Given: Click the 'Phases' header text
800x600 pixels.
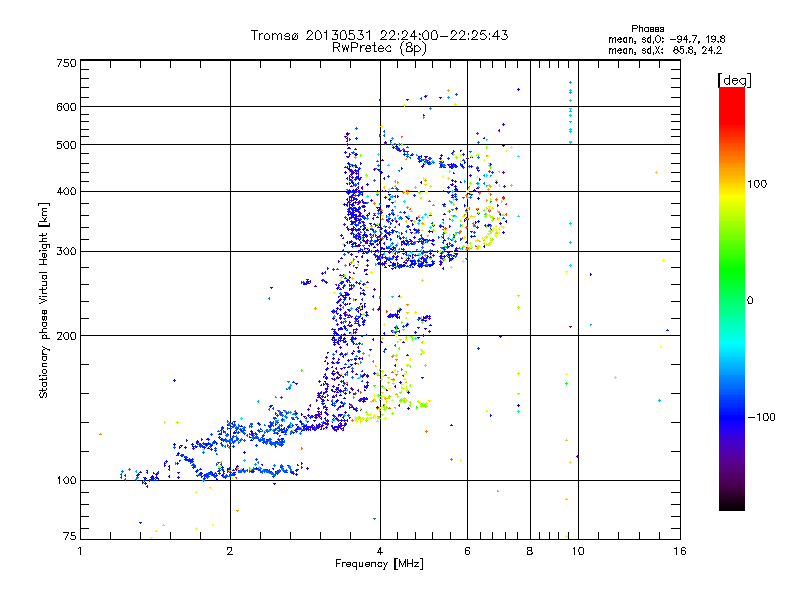Looking at the screenshot, I should click(x=647, y=29).
